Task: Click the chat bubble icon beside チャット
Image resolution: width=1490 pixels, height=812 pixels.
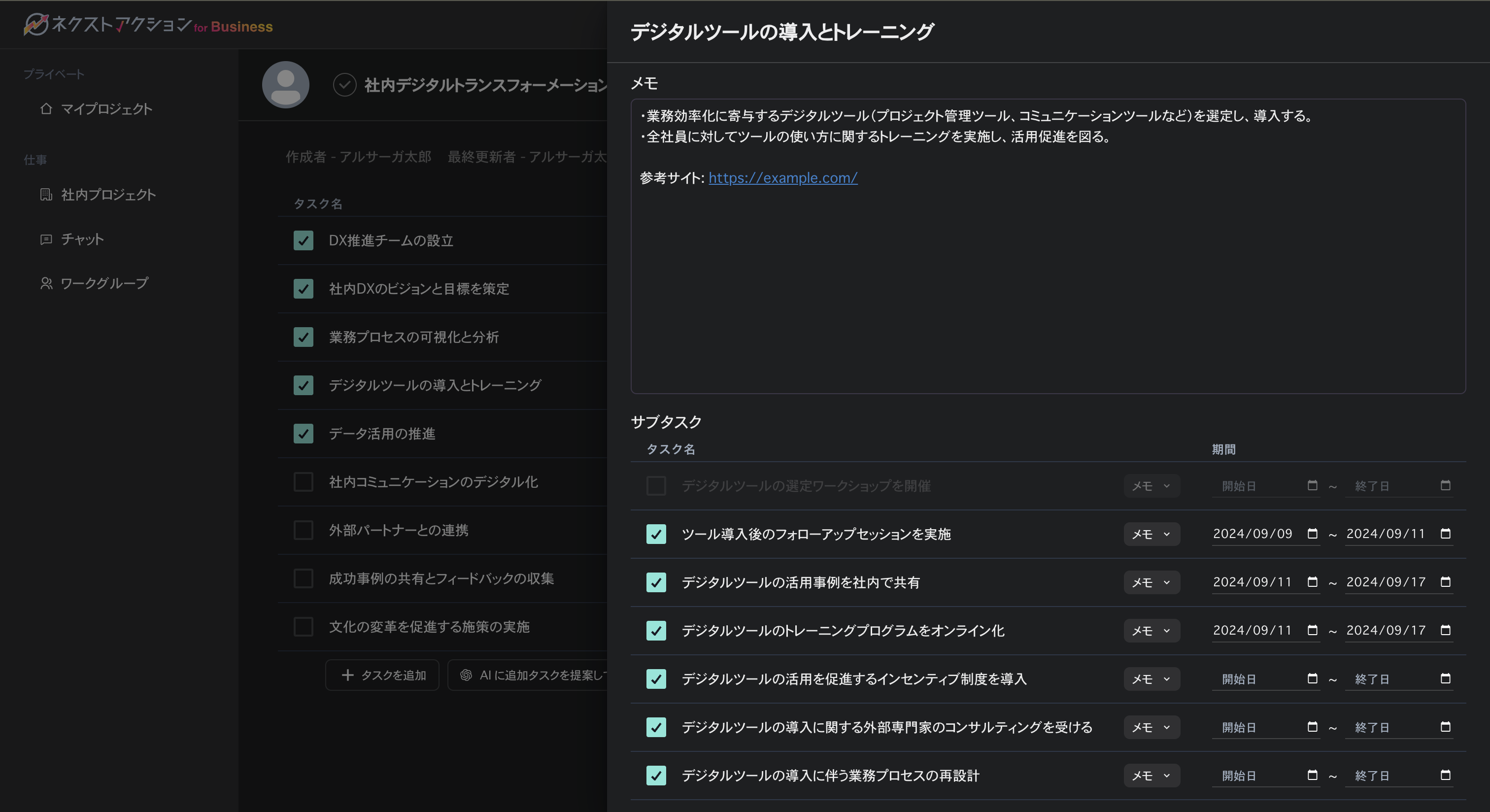Action: (x=46, y=239)
